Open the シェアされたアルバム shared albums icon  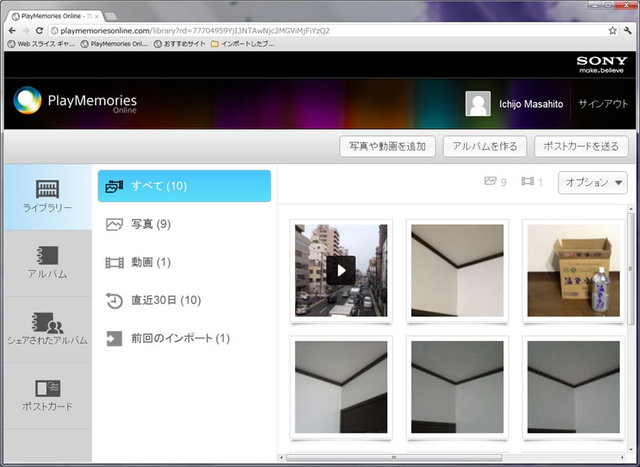tap(46, 329)
